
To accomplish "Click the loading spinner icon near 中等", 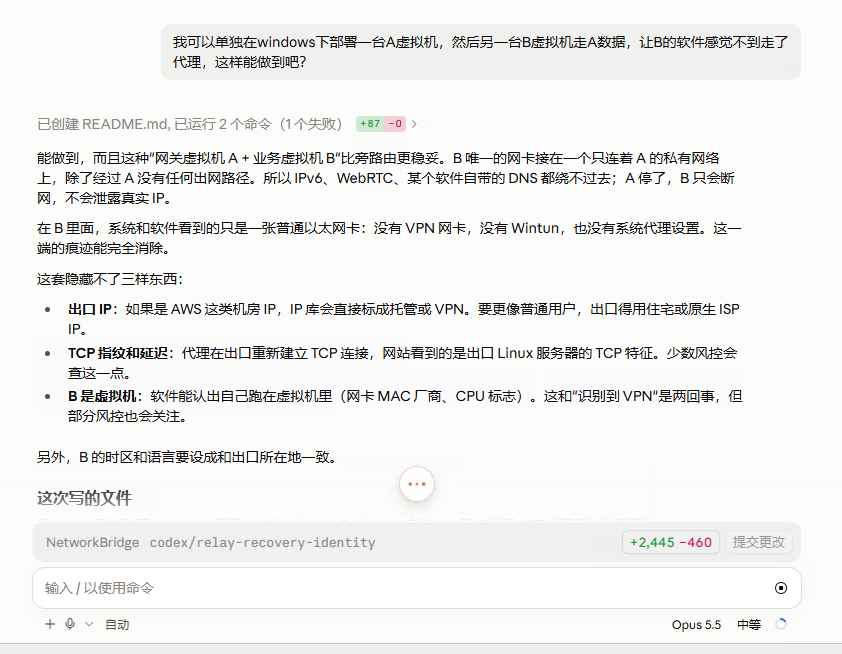I will (x=781, y=624).
